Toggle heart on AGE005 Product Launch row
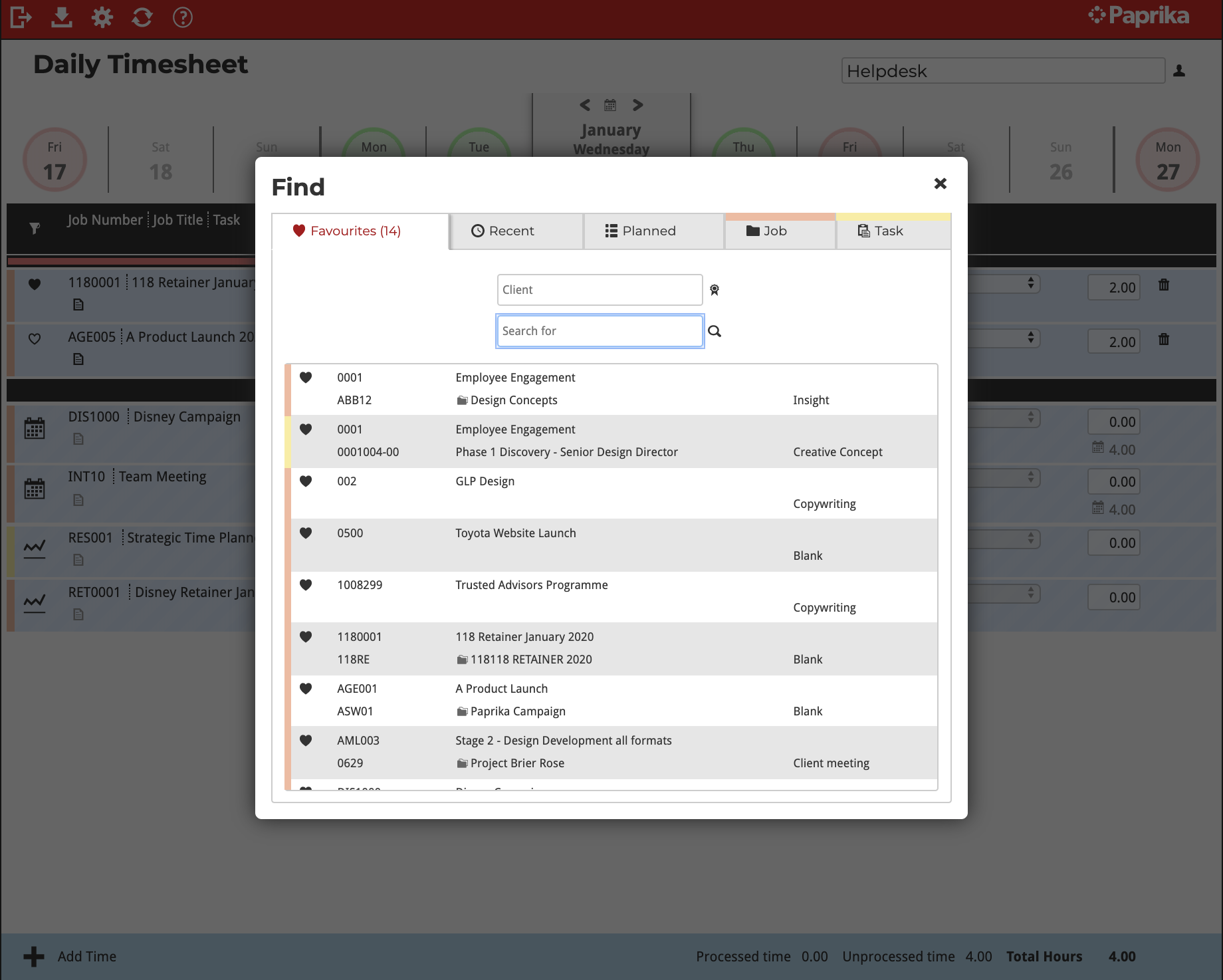The width and height of the screenshot is (1223, 980). click(x=35, y=338)
